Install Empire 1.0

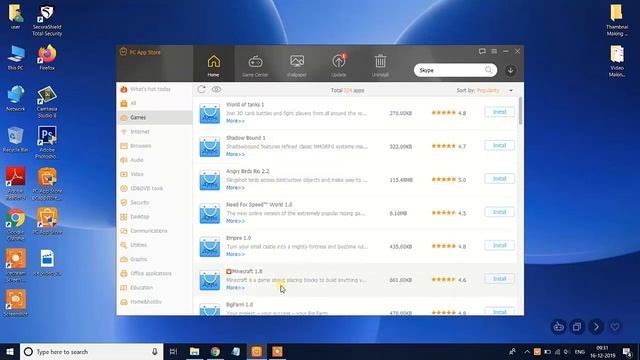pos(500,245)
